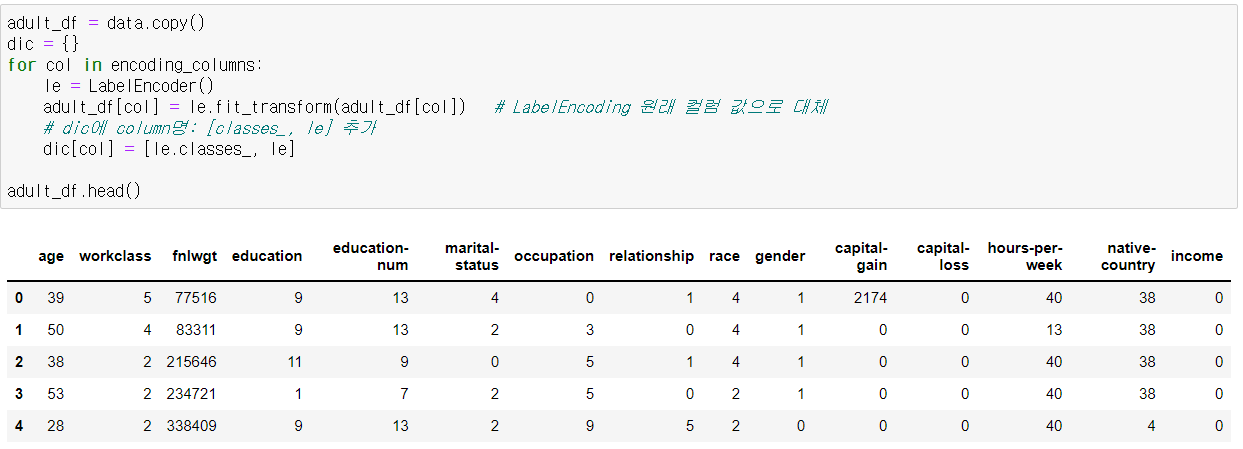1243x449 pixels.
Task: Click the 'for col in encoding_columns:' line
Action: [x=135, y=64]
